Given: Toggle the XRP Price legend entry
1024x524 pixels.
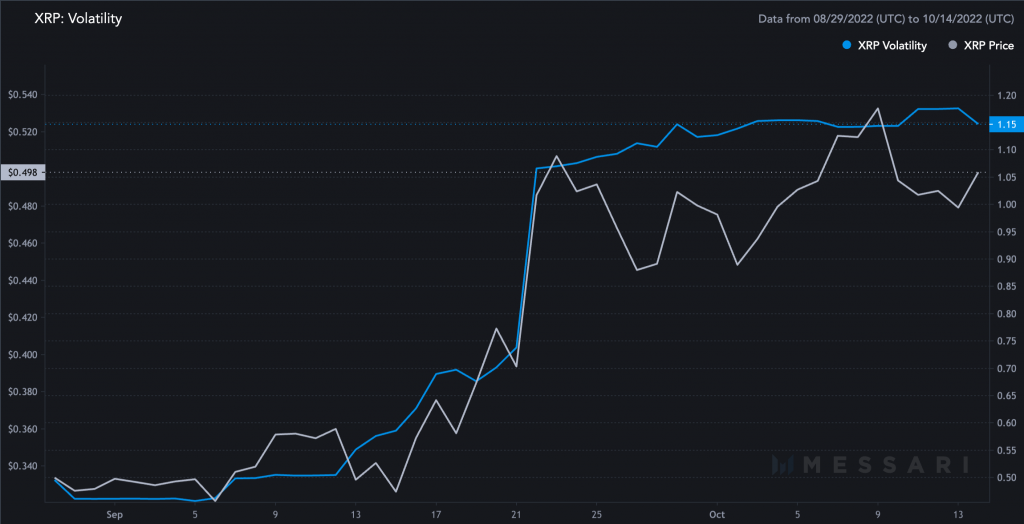Looking at the screenshot, I should click(x=981, y=46).
